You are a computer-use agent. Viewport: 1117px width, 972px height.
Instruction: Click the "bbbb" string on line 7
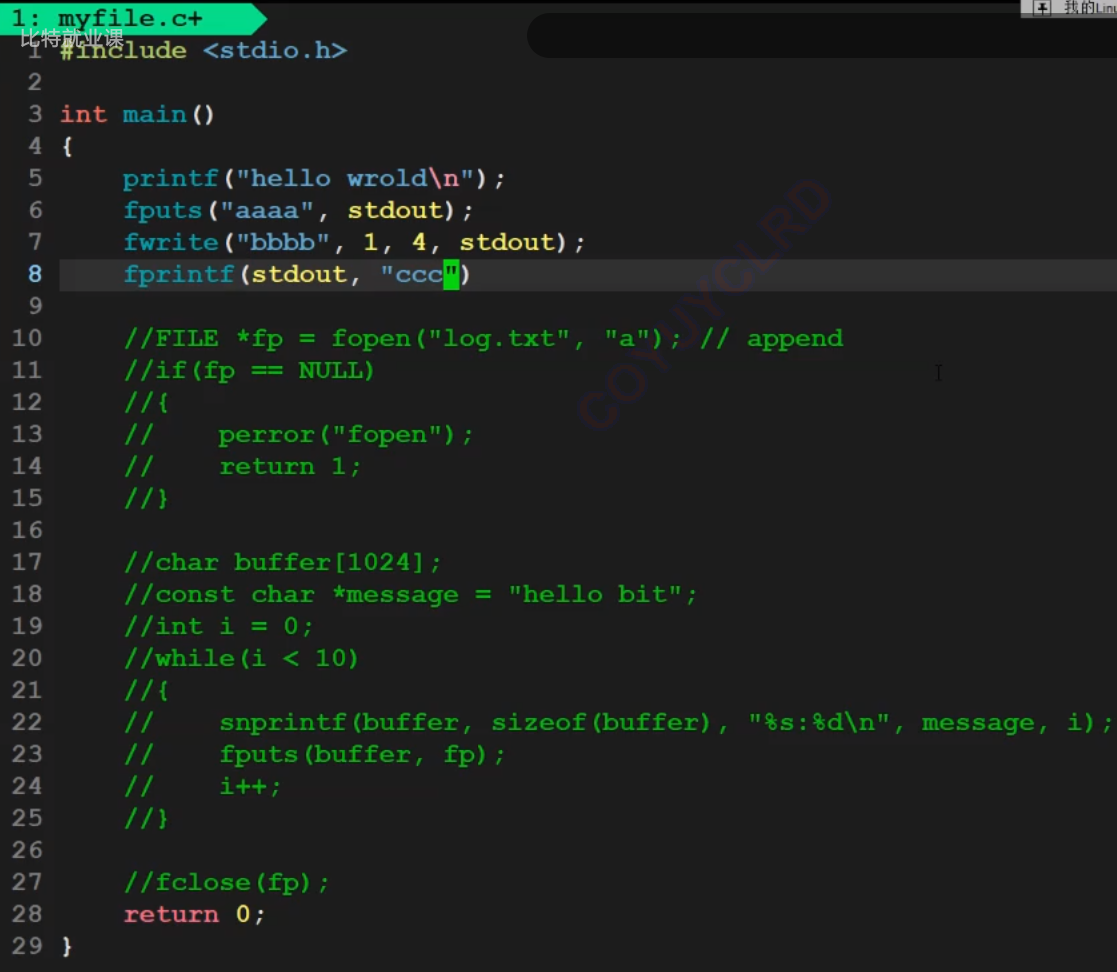[x=283, y=242]
